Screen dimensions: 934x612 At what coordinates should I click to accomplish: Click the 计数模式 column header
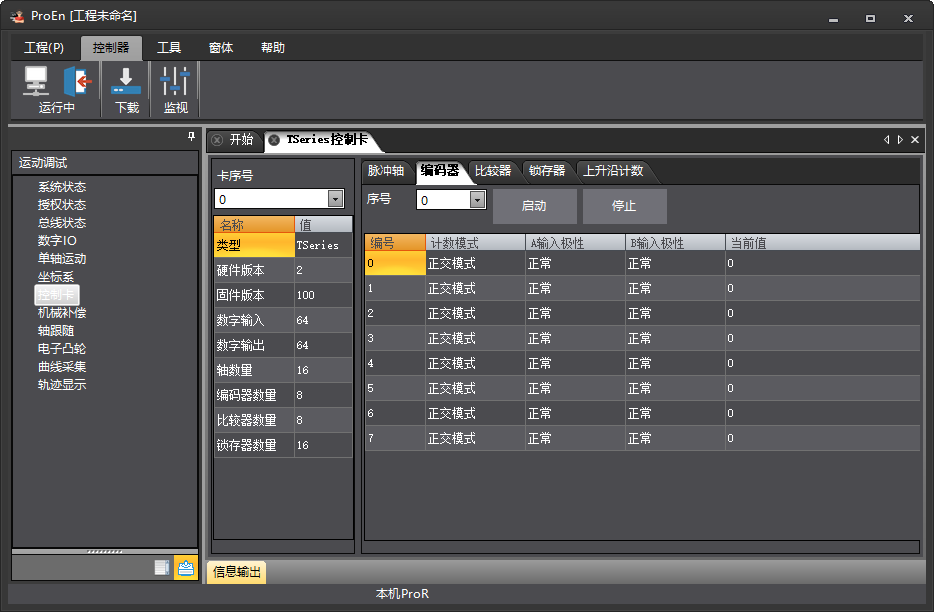point(475,243)
